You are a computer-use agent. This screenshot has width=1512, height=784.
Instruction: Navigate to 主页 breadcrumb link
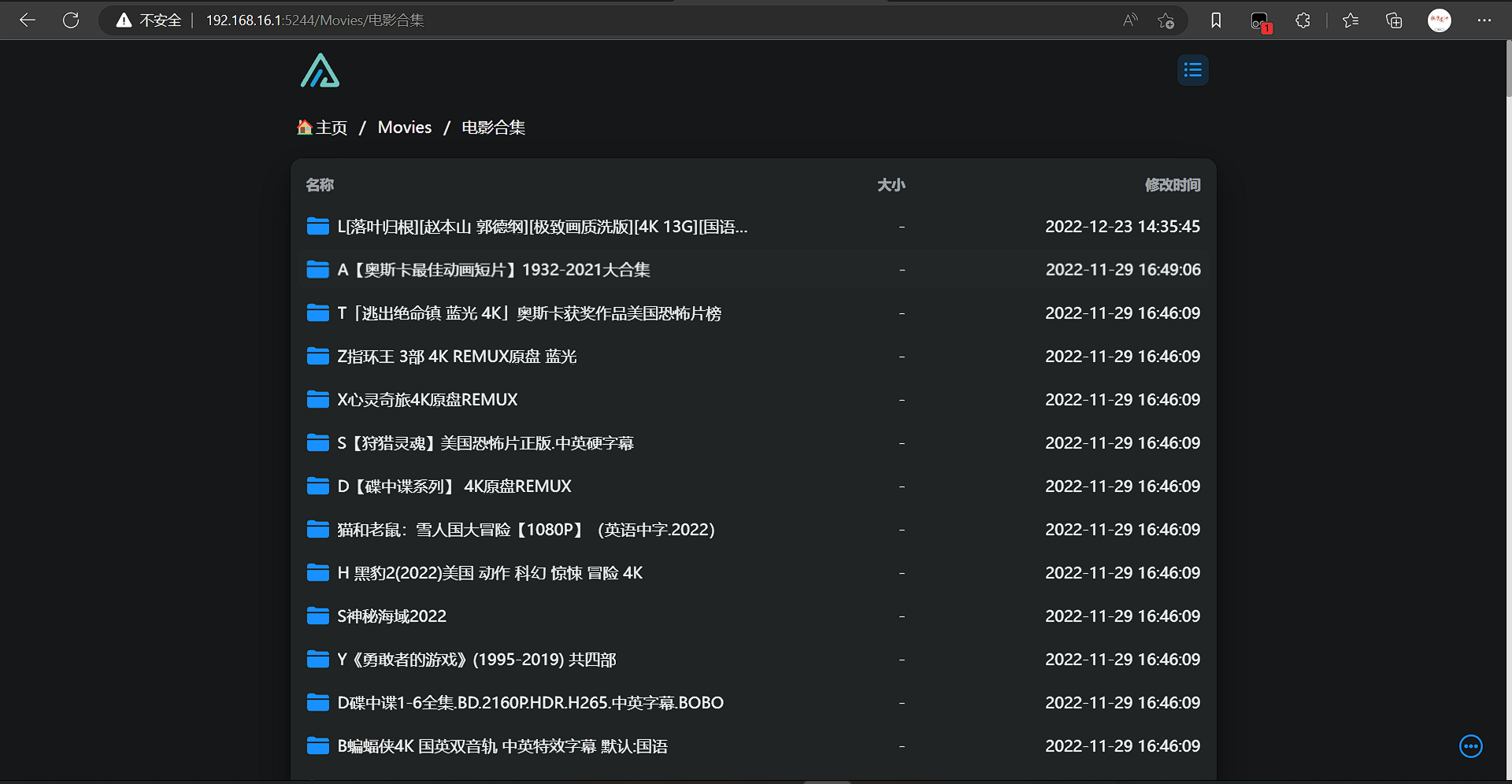323,128
